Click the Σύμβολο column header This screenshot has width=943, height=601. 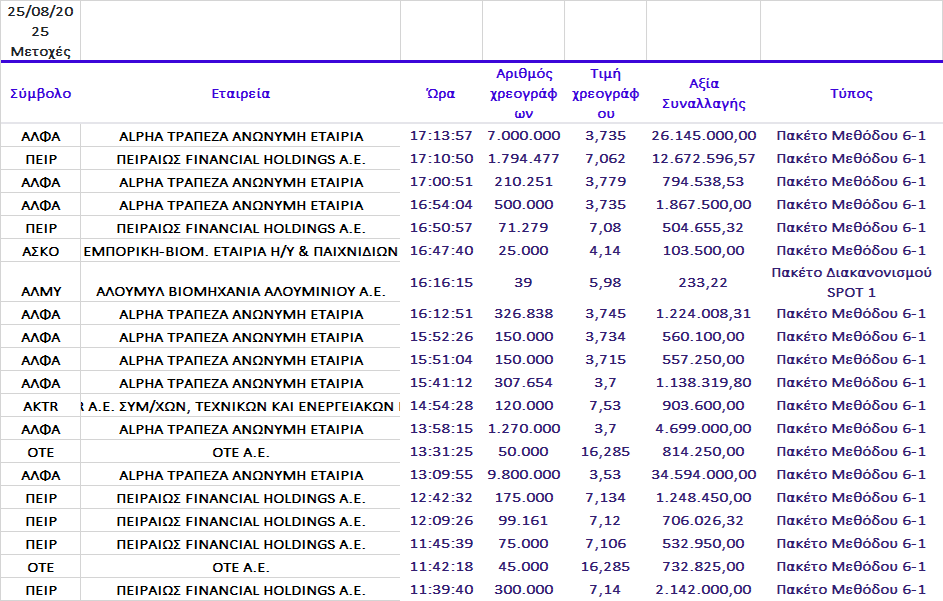40,93
